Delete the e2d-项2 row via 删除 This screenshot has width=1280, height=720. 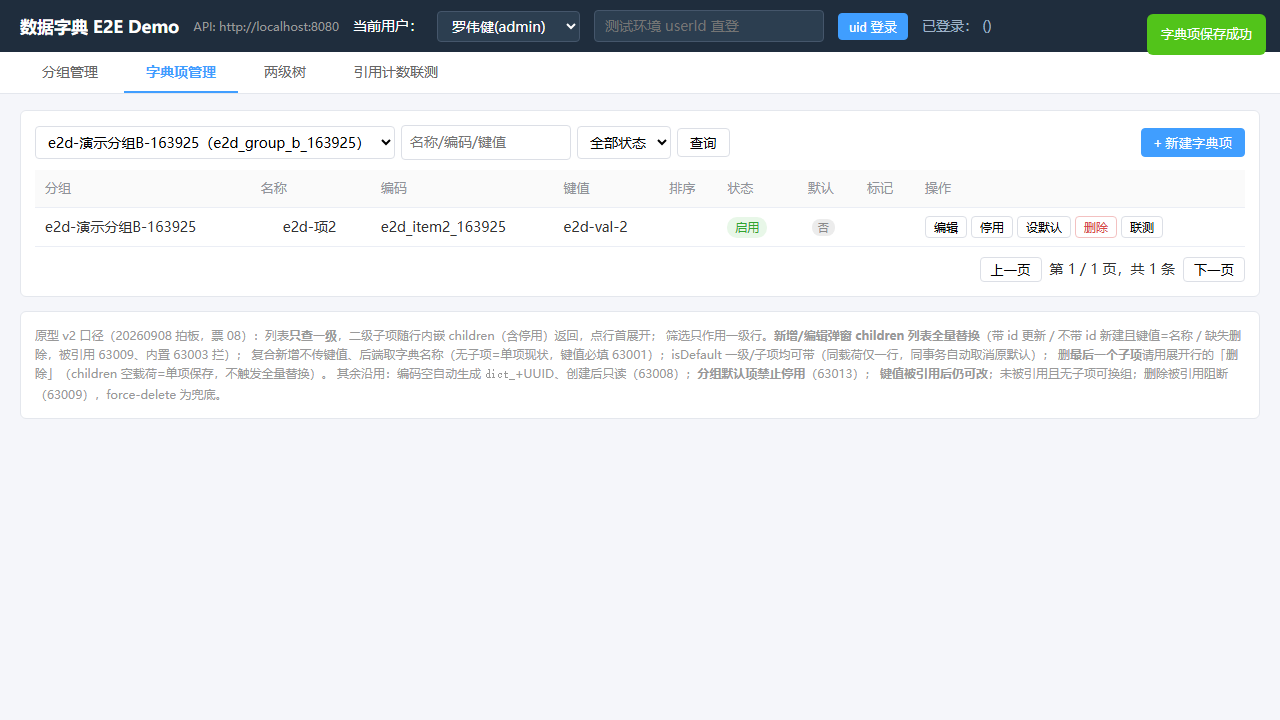coord(1096,227)
